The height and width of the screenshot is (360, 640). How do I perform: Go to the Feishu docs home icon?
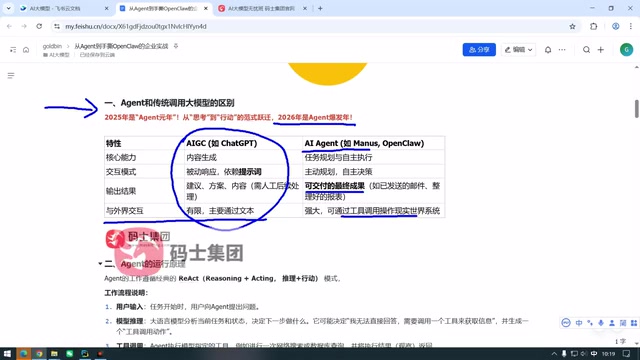[26, 50]
